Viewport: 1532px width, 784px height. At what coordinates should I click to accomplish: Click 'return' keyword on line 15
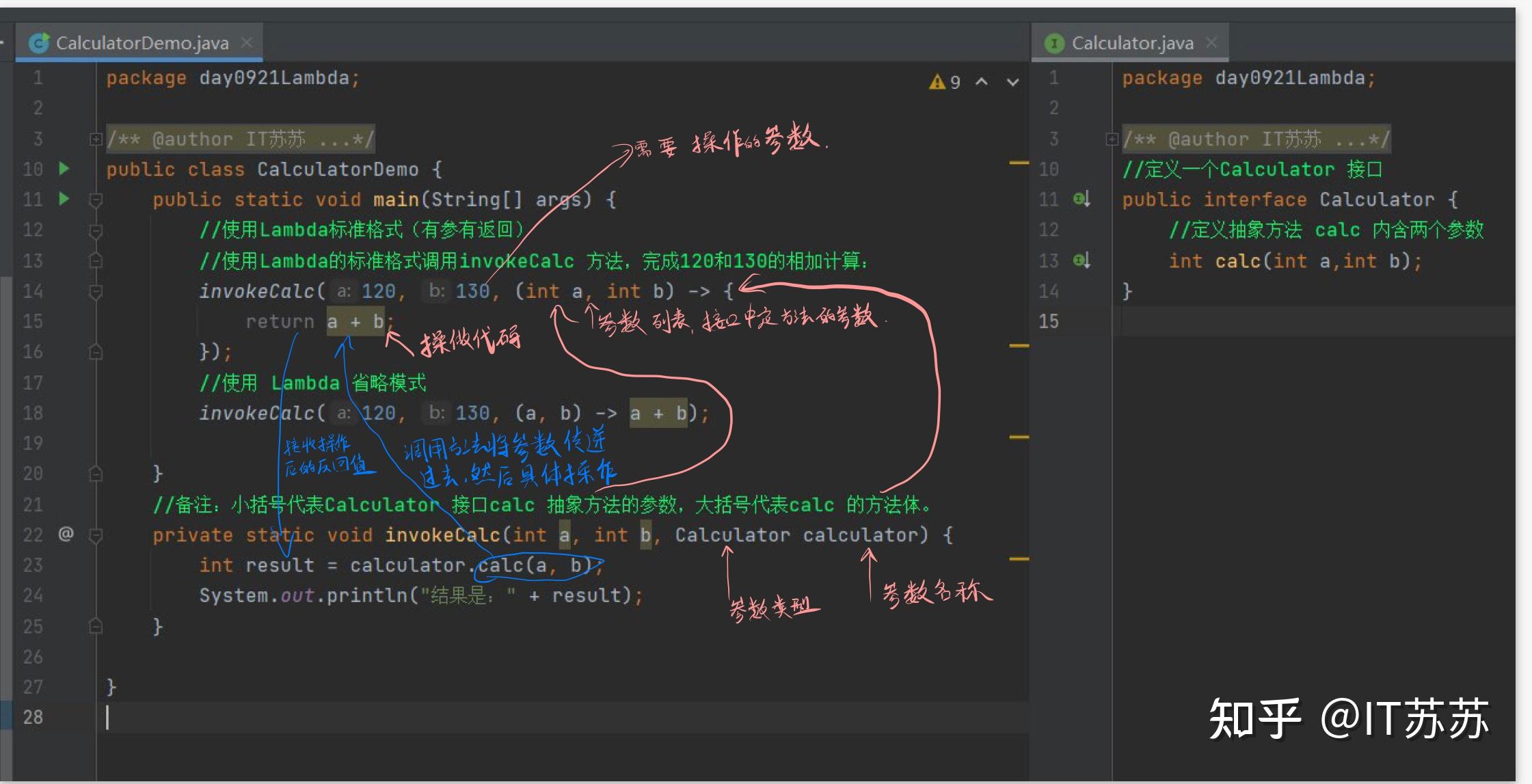coord(280,321)
